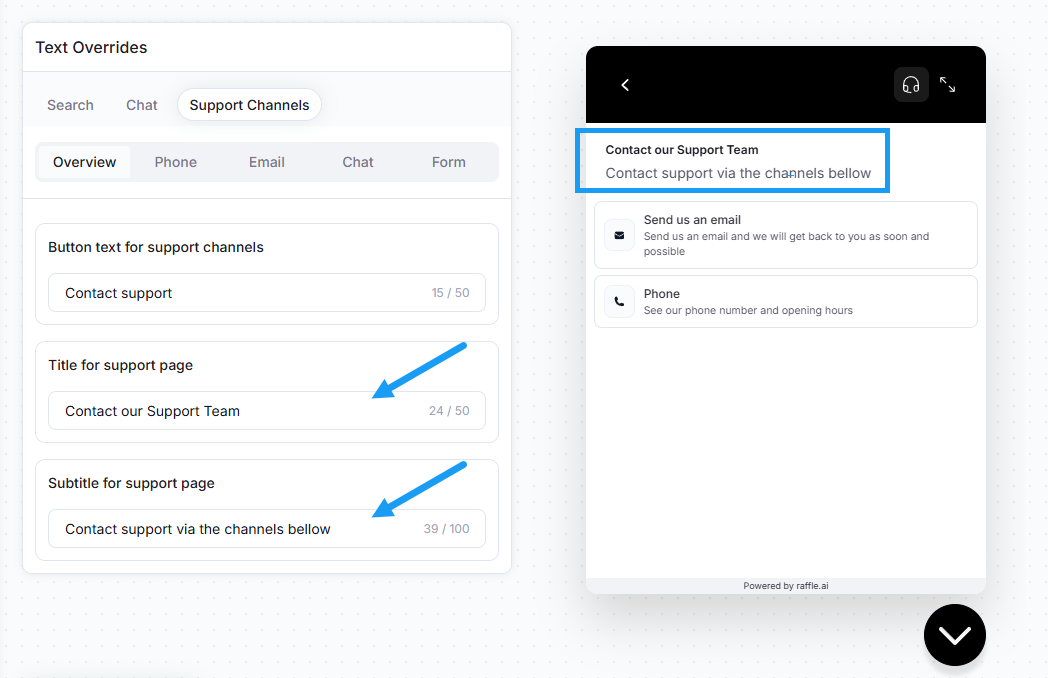
Task: Open the Overview sub-tab
Action: tap(84, 162)
